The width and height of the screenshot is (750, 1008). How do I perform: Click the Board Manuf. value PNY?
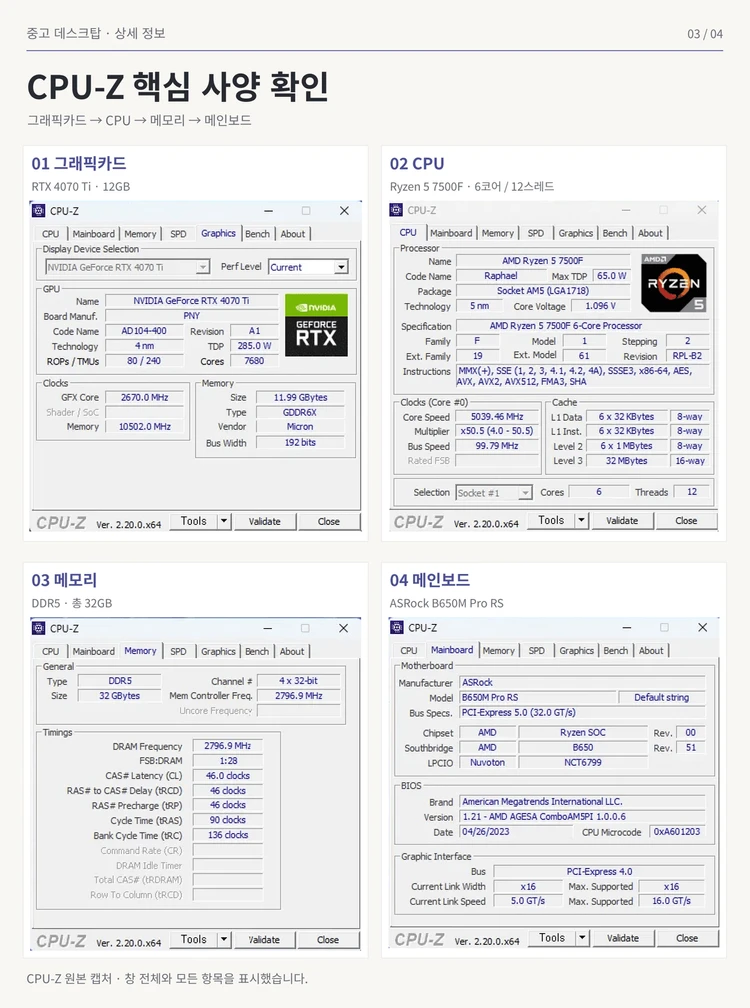click(x=192, y=316)
